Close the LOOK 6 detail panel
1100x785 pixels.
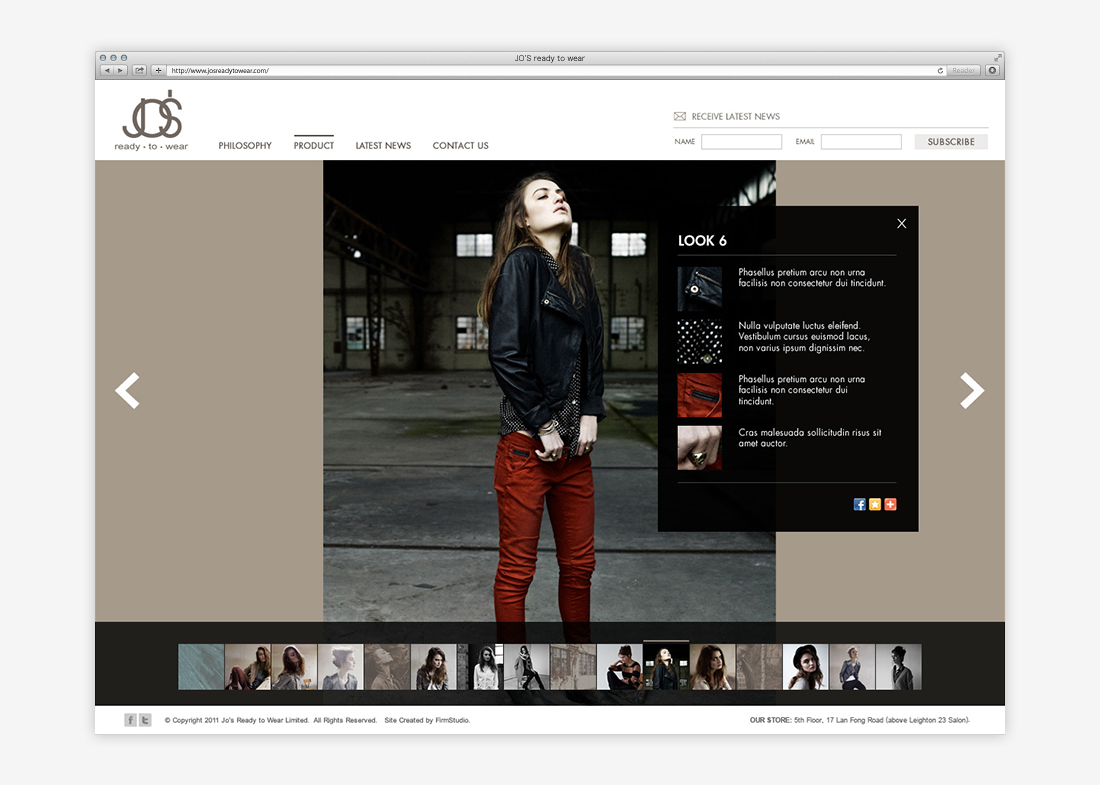click(901, 223)
